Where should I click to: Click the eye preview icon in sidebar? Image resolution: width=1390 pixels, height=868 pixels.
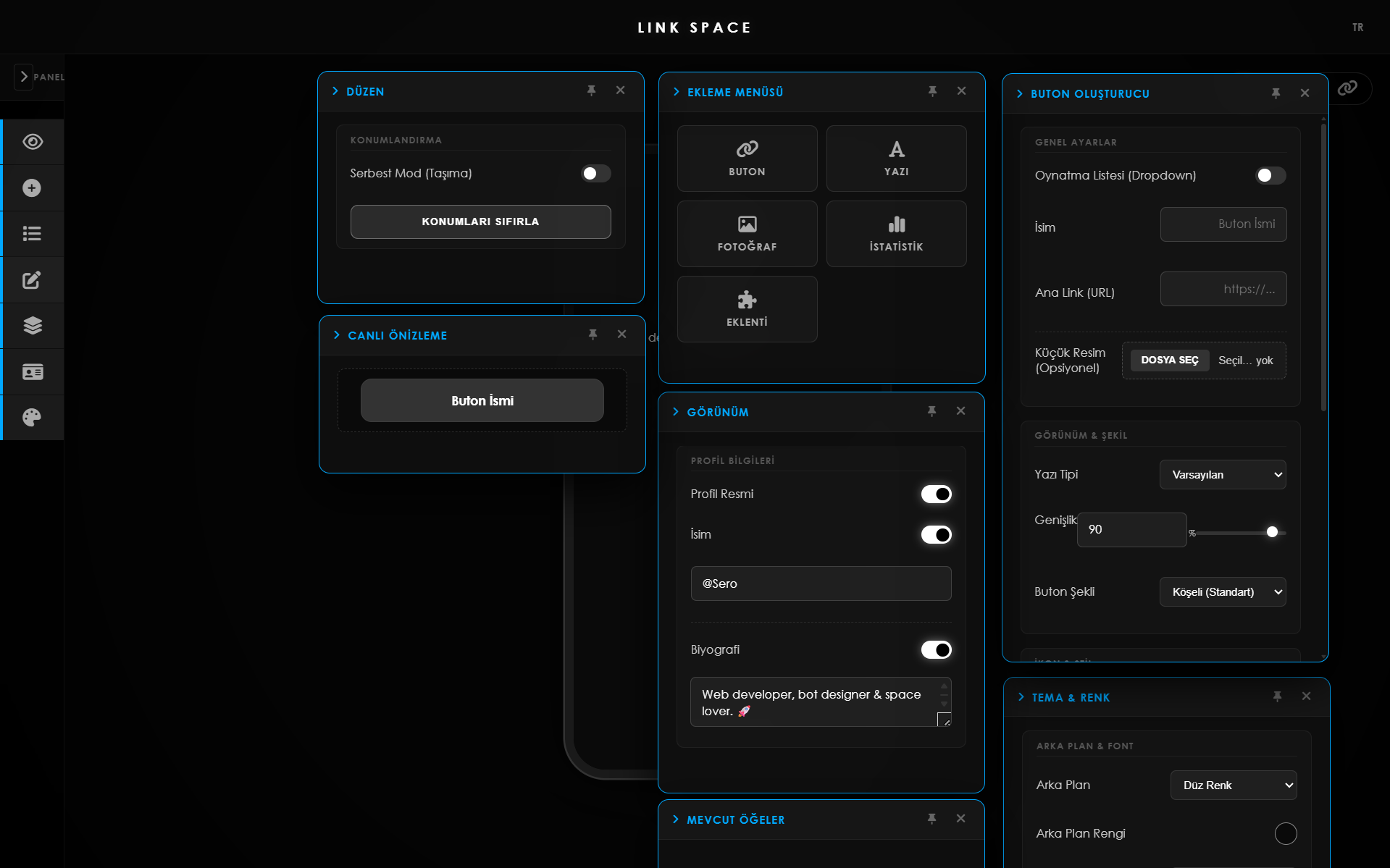(x=33, y=142)
